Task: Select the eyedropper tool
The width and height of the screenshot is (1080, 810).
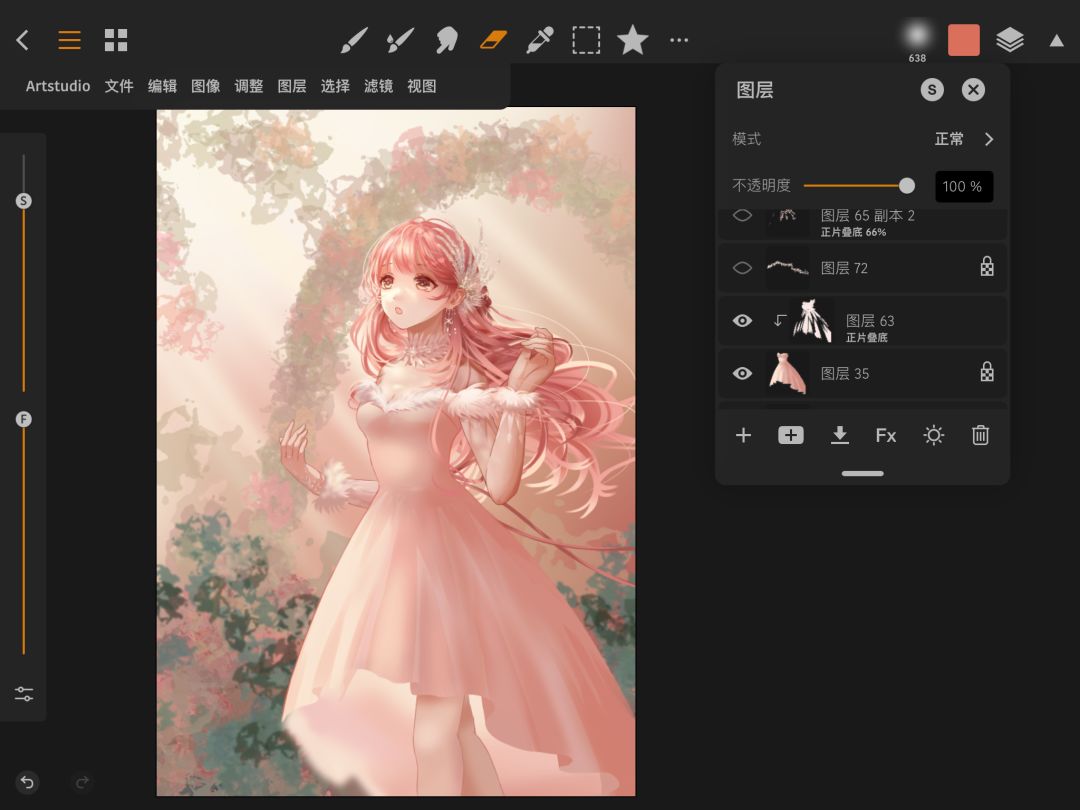Action: click(x=540, y=40)
